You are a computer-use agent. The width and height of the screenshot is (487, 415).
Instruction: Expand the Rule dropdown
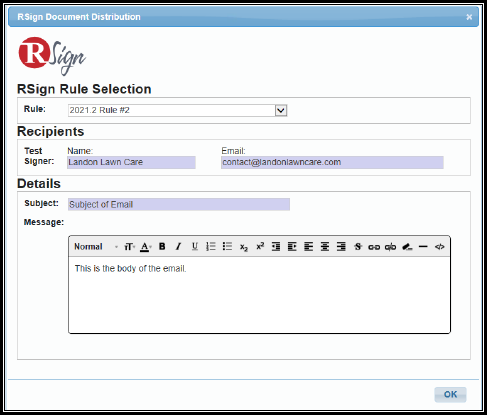pos(281,110)
